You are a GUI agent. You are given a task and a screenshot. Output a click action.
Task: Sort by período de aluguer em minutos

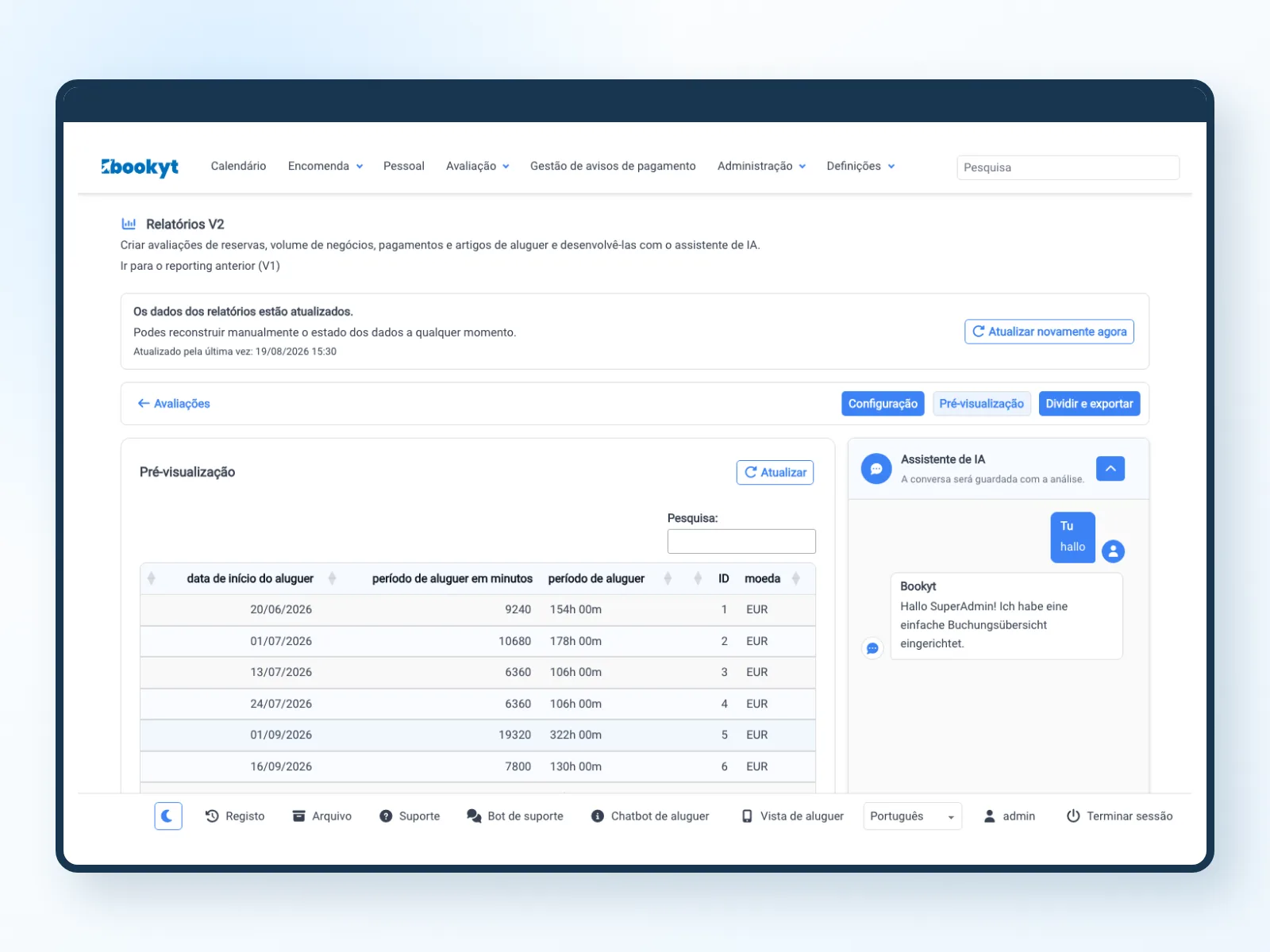coord(452,578)
